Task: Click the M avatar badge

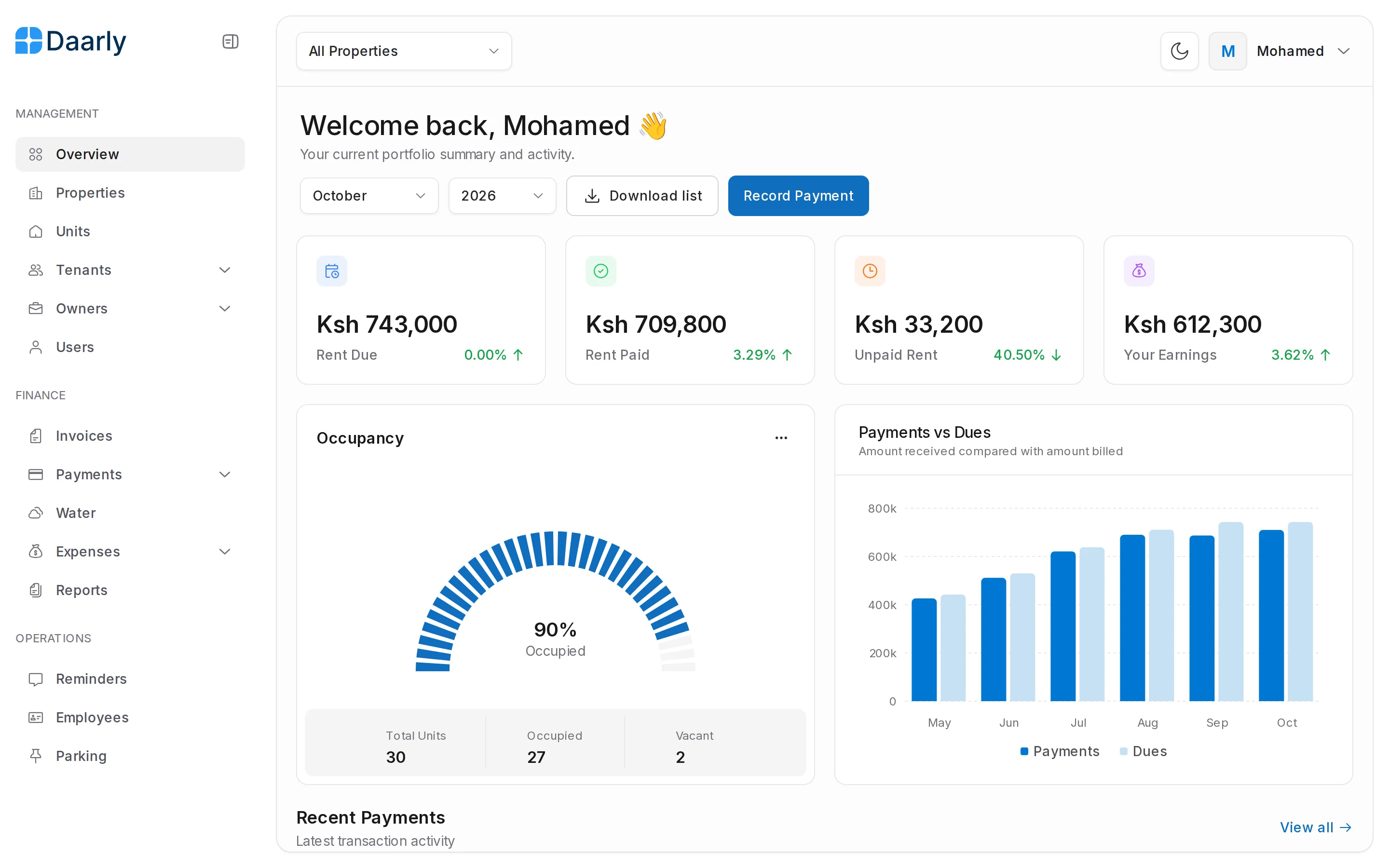Action: (1227, 51)
